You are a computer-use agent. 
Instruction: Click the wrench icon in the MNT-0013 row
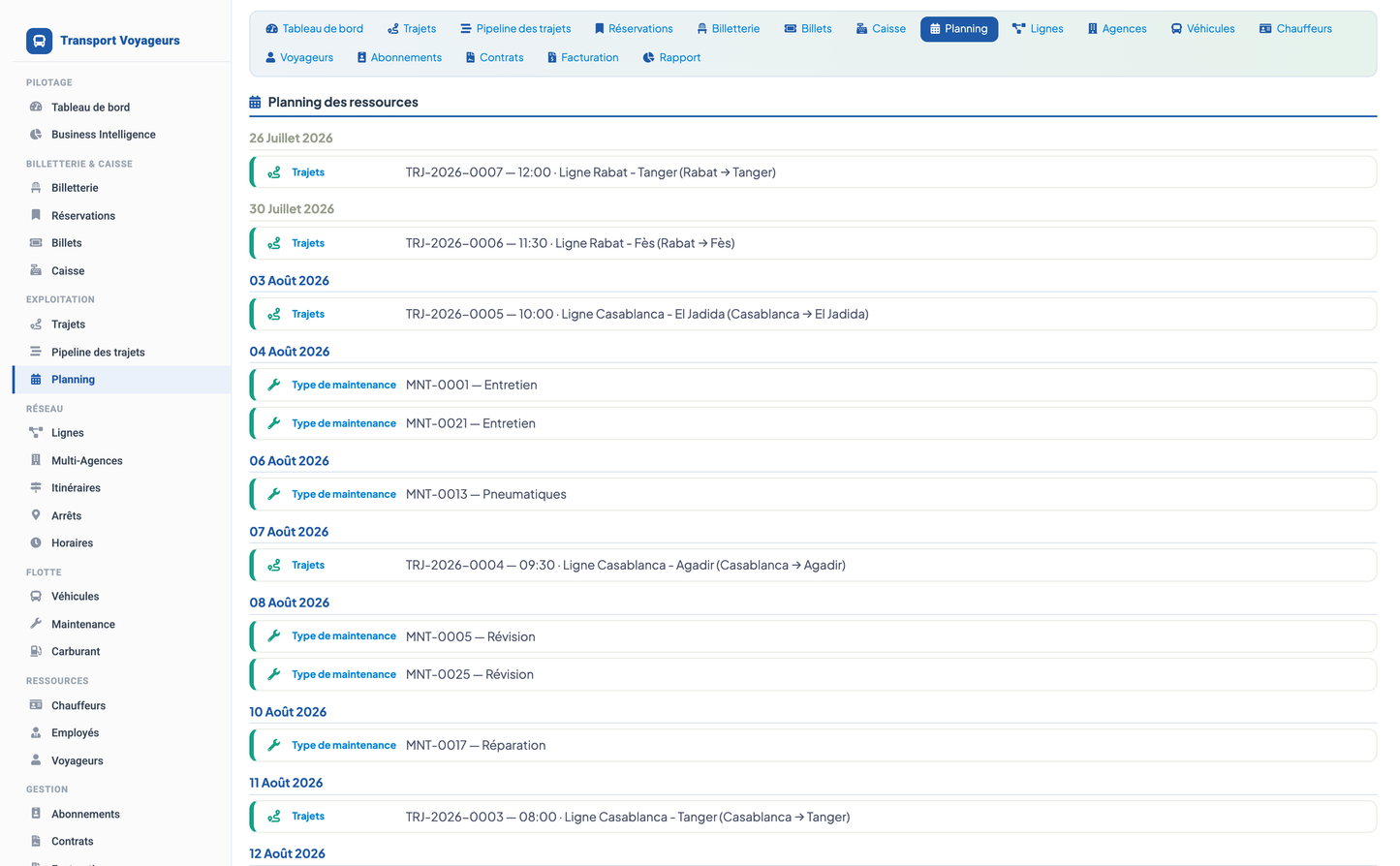coord(274,494)
